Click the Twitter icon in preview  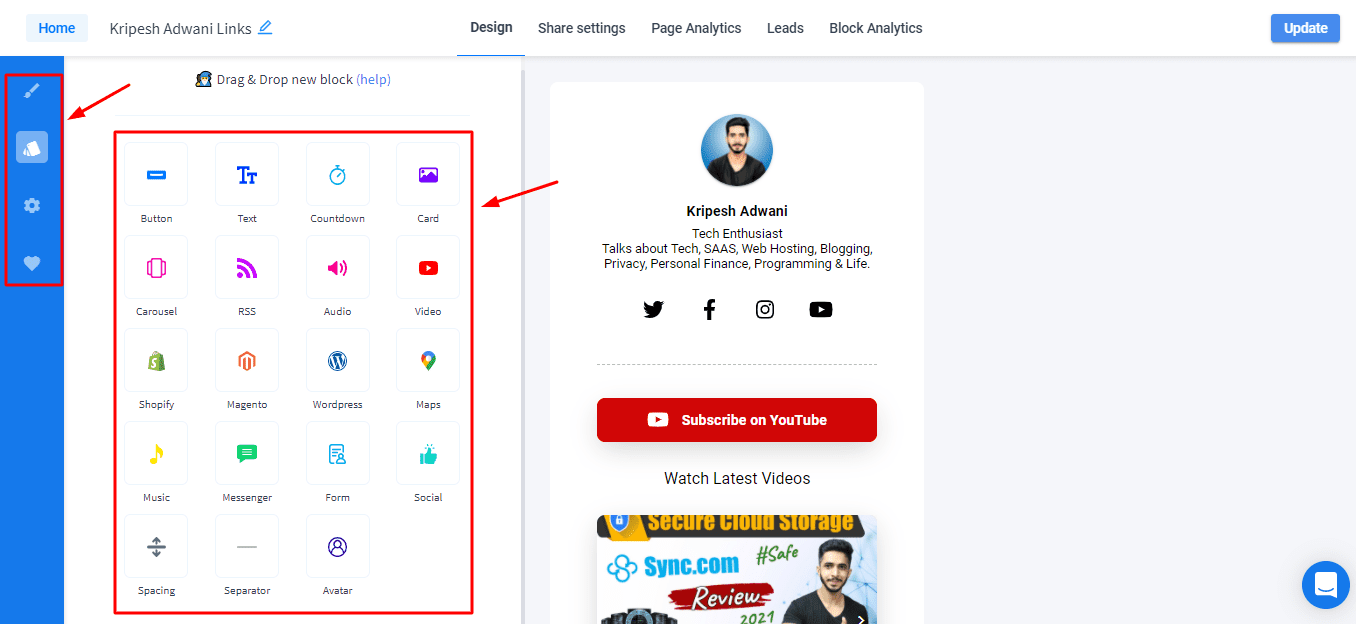tap(653, 310)
